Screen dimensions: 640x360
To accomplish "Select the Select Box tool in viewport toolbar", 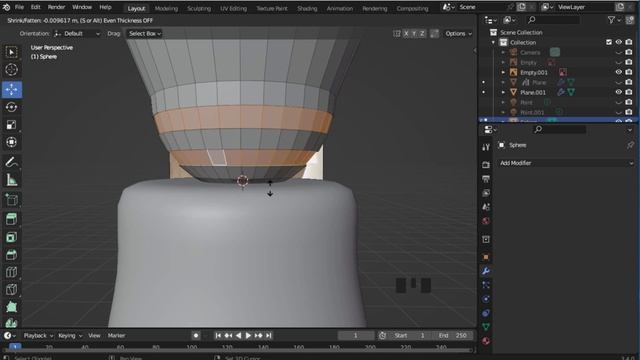I will point(11,52).
